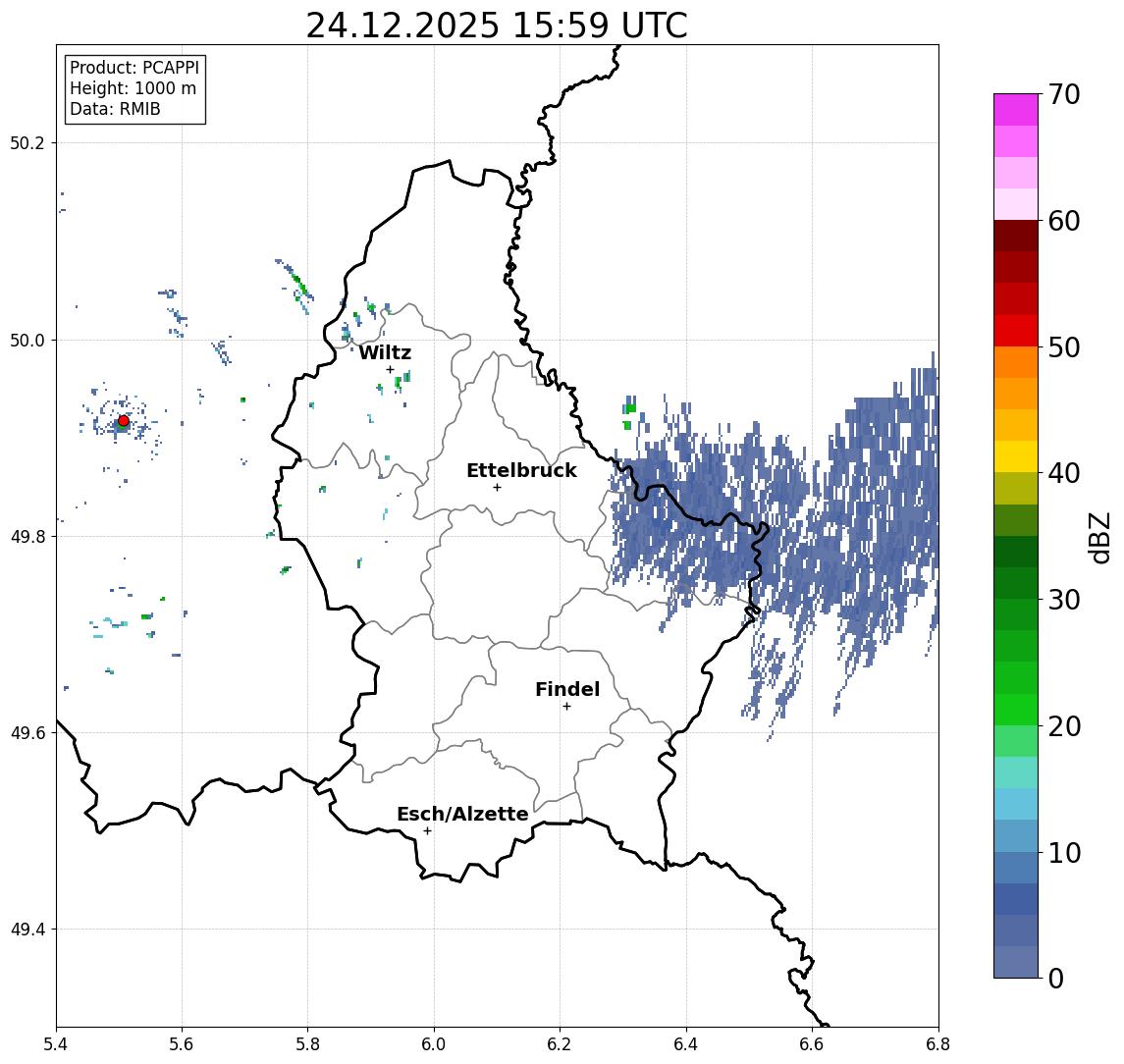
Task: Click longitude label 5.8 on axis
Action: click(x=307, y=1044)
